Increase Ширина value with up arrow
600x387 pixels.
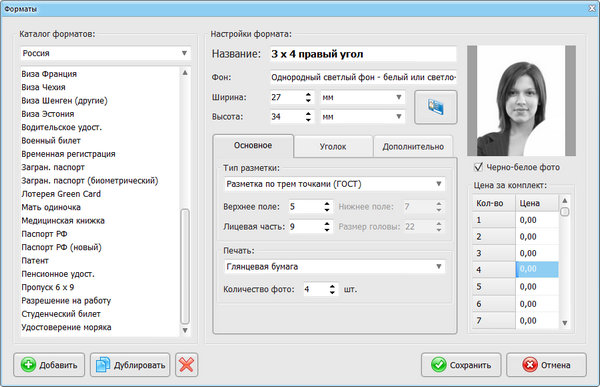pos(308,94)
